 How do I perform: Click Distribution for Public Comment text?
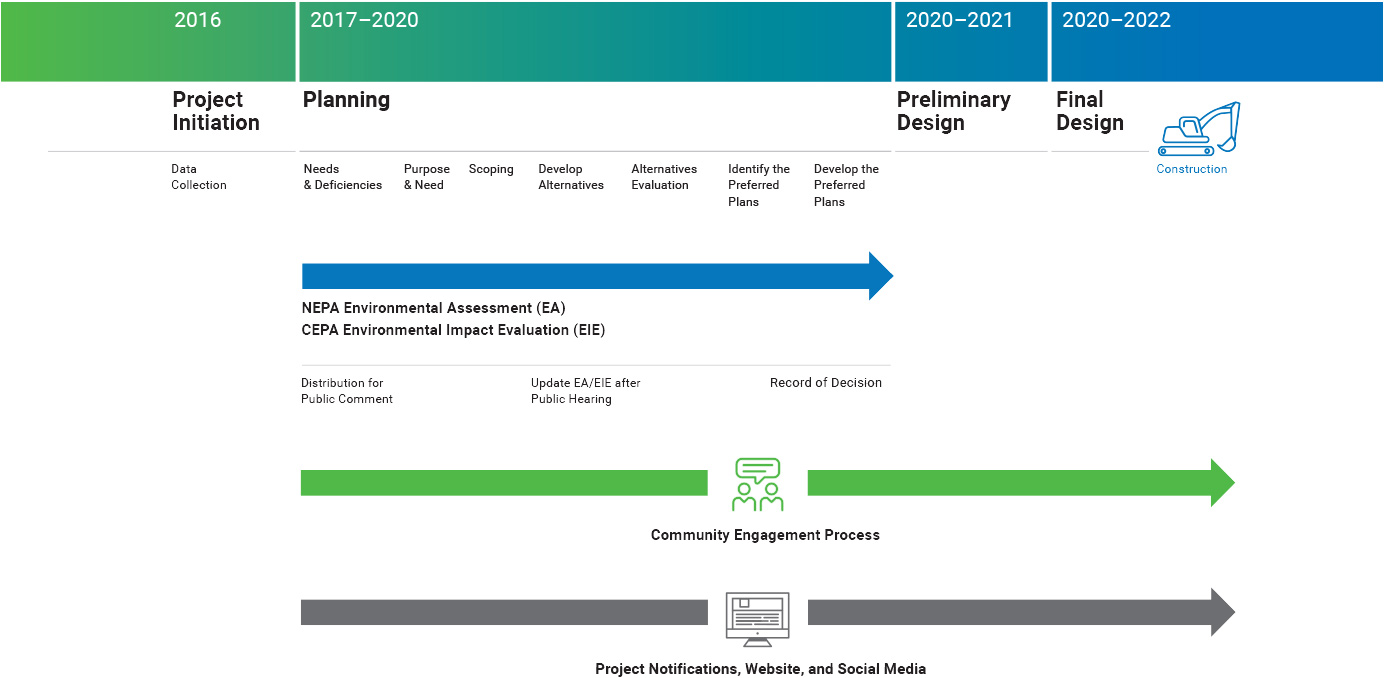347,391
